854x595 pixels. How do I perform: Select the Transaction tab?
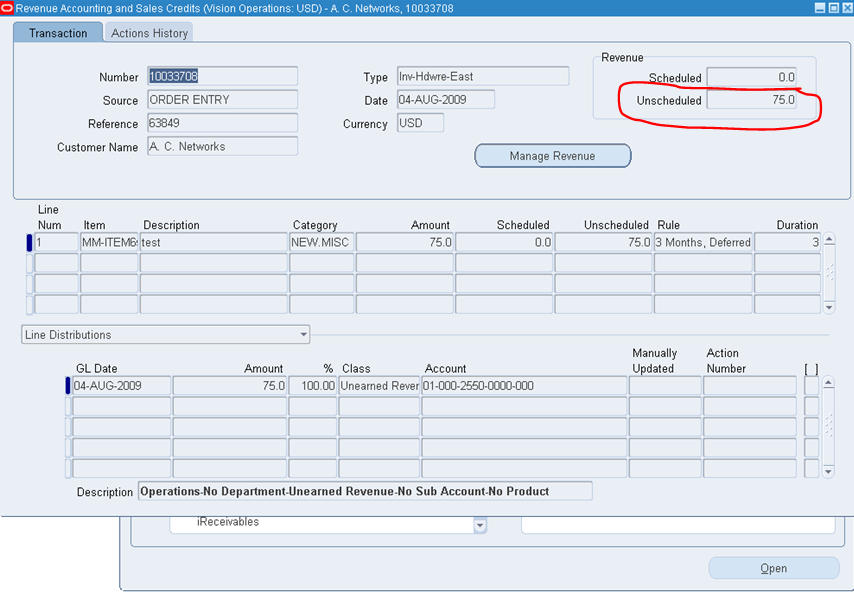pyautogui.click(x=57, y=32)
